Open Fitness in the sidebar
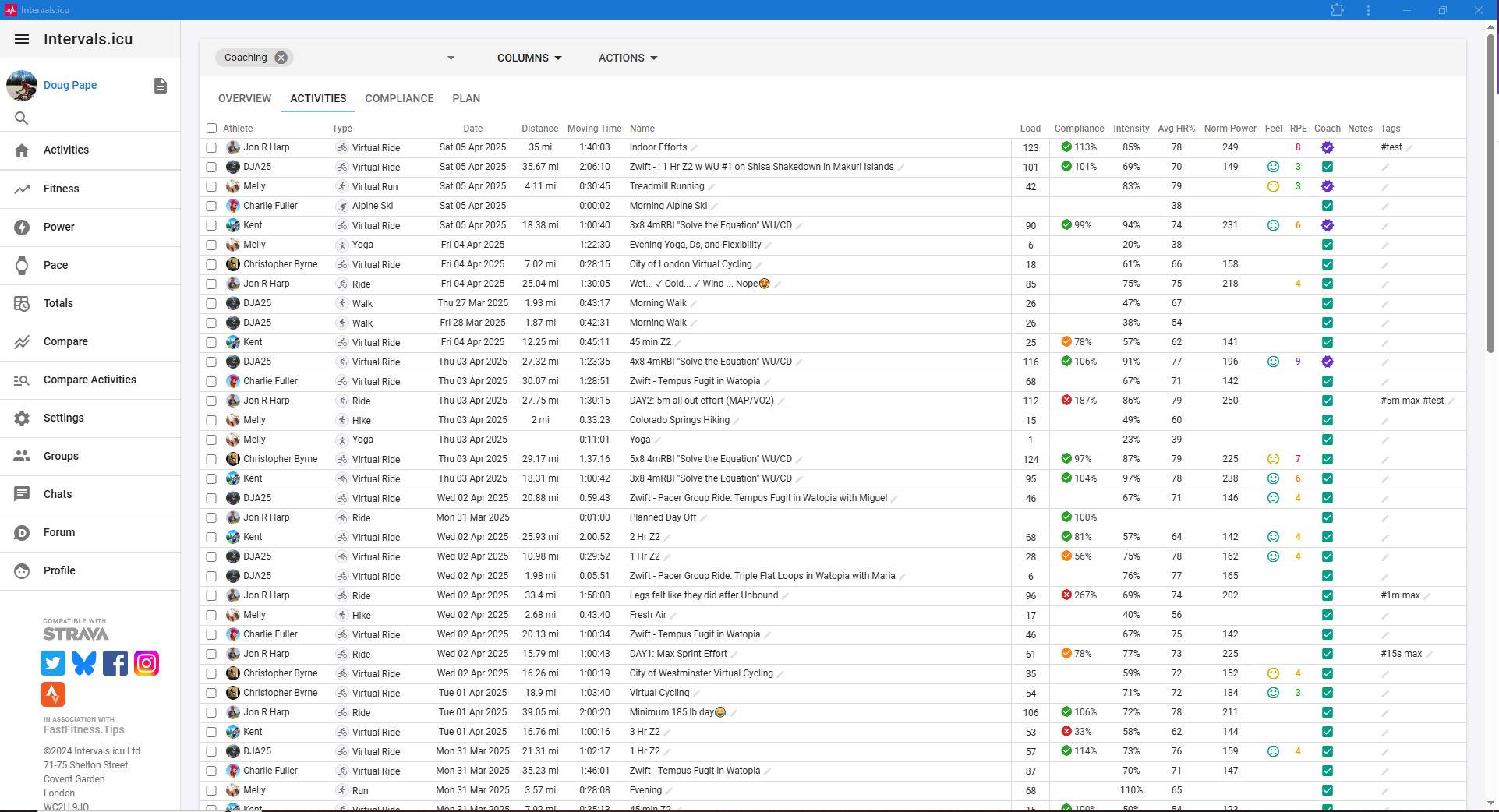1499x812 pixels. (90, 189)
